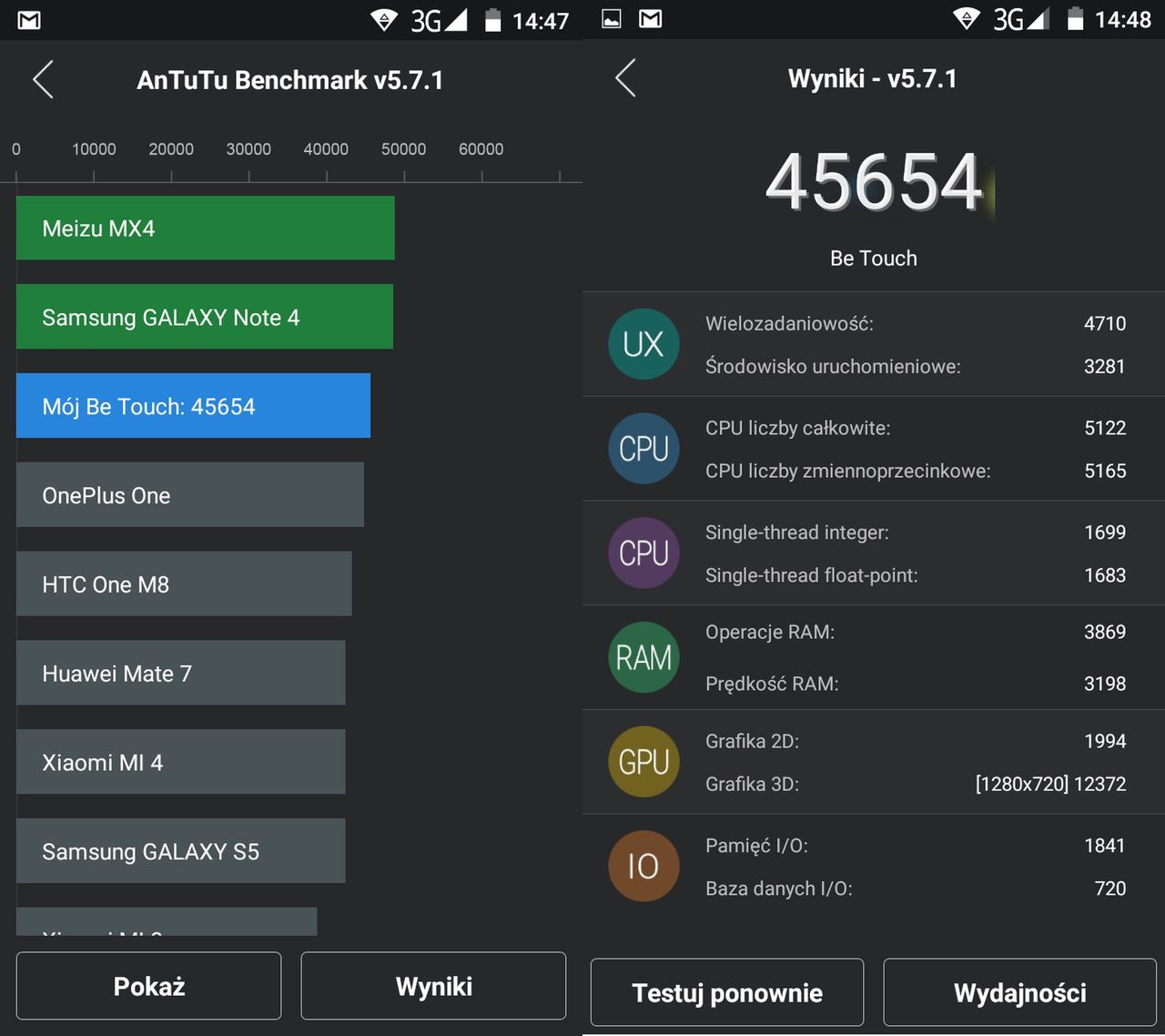The image size is (1165, 1036).
Task: Tap Single-thread integer row
Action: [x=916, y=533]
